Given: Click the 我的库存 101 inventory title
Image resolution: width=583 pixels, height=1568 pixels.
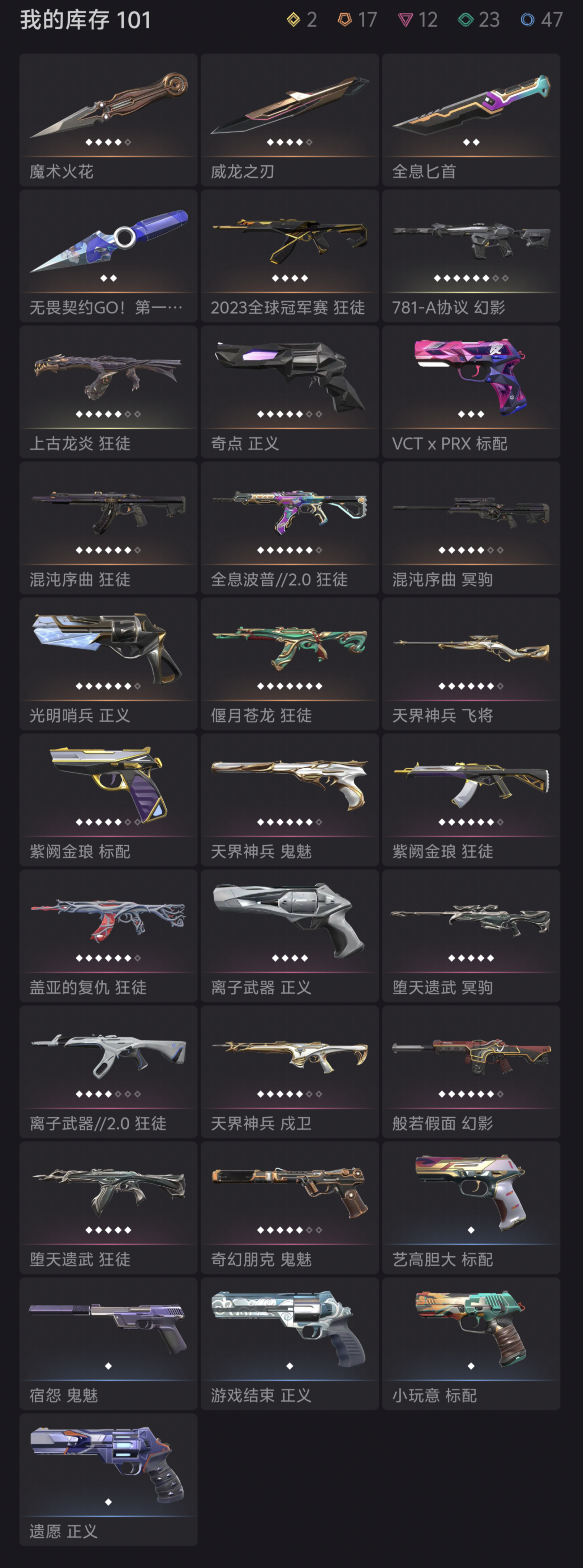Looking at the screenshot, I should [86, 20].
